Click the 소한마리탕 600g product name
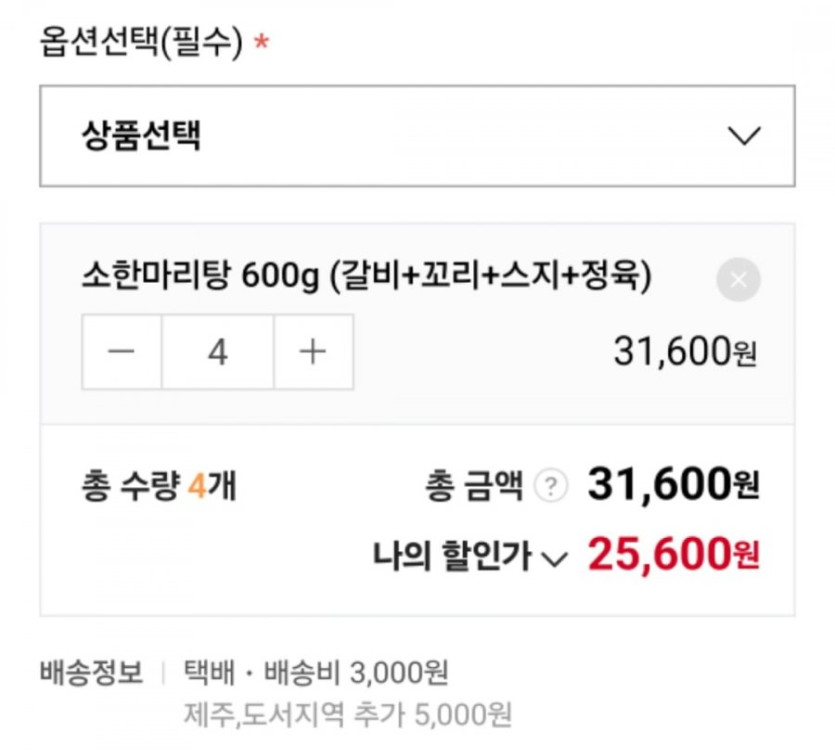Viewport: 835px width, 756px height. (x=366, y=277)
